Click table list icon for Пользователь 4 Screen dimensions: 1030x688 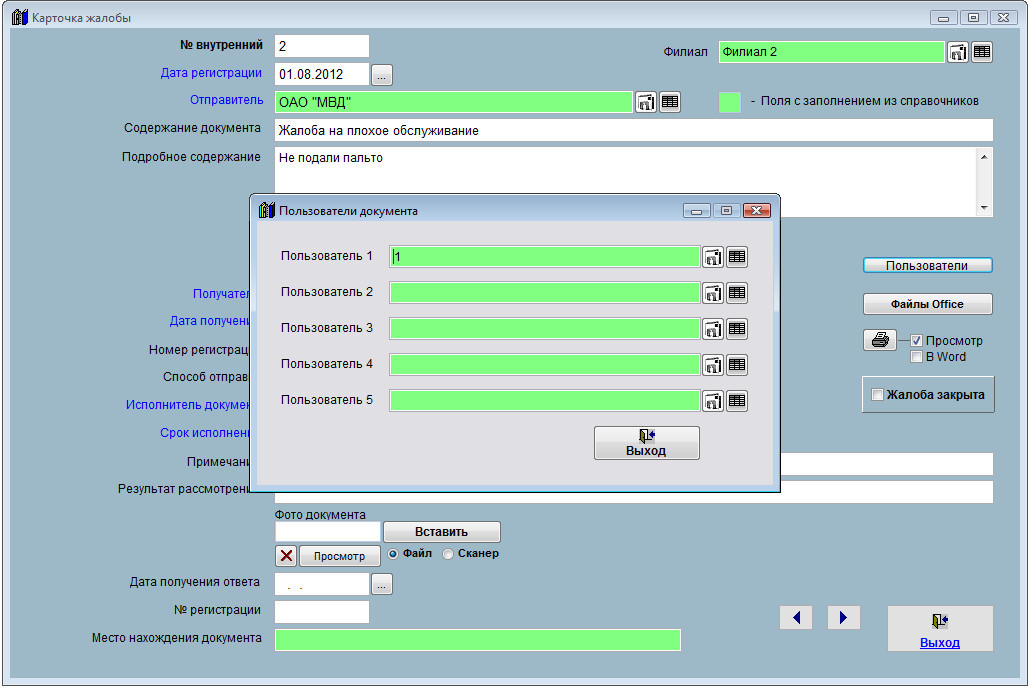point(737,365)
